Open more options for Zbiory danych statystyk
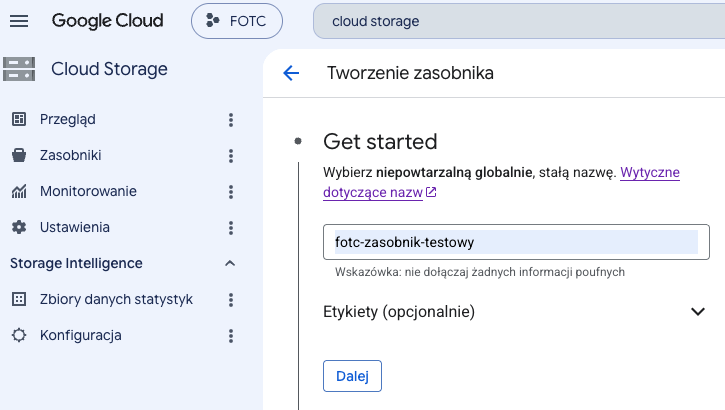This screenshot has height=410, width=725. point(231,300)
